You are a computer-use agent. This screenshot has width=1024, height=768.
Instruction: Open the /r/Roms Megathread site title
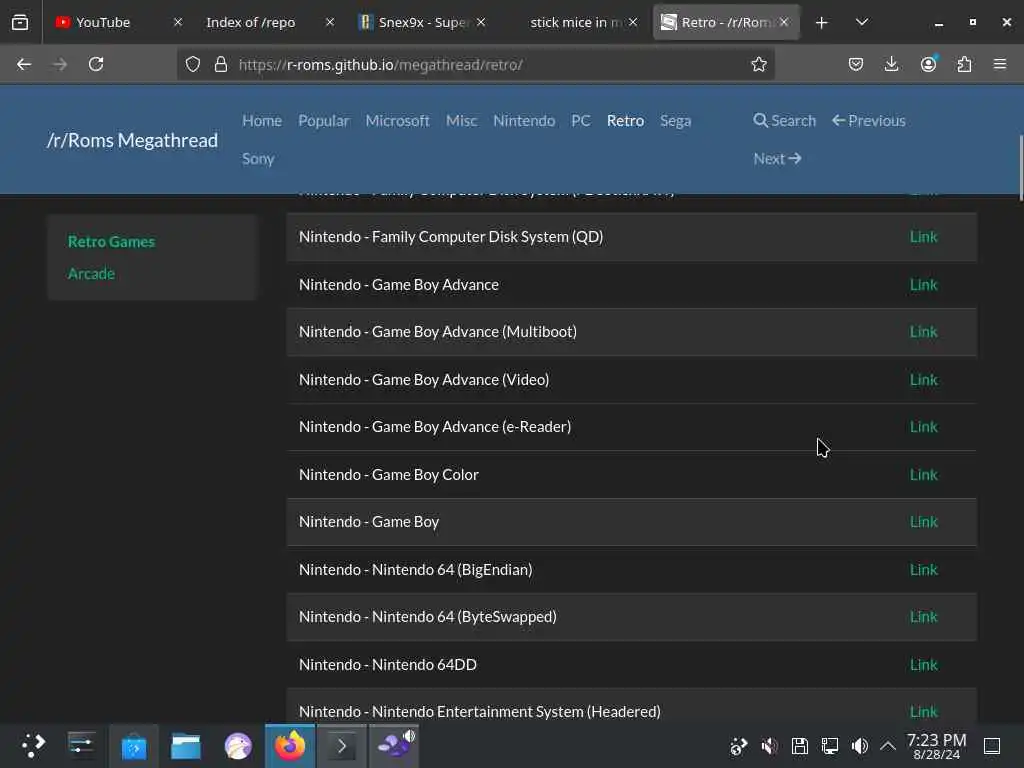[132, 140]
